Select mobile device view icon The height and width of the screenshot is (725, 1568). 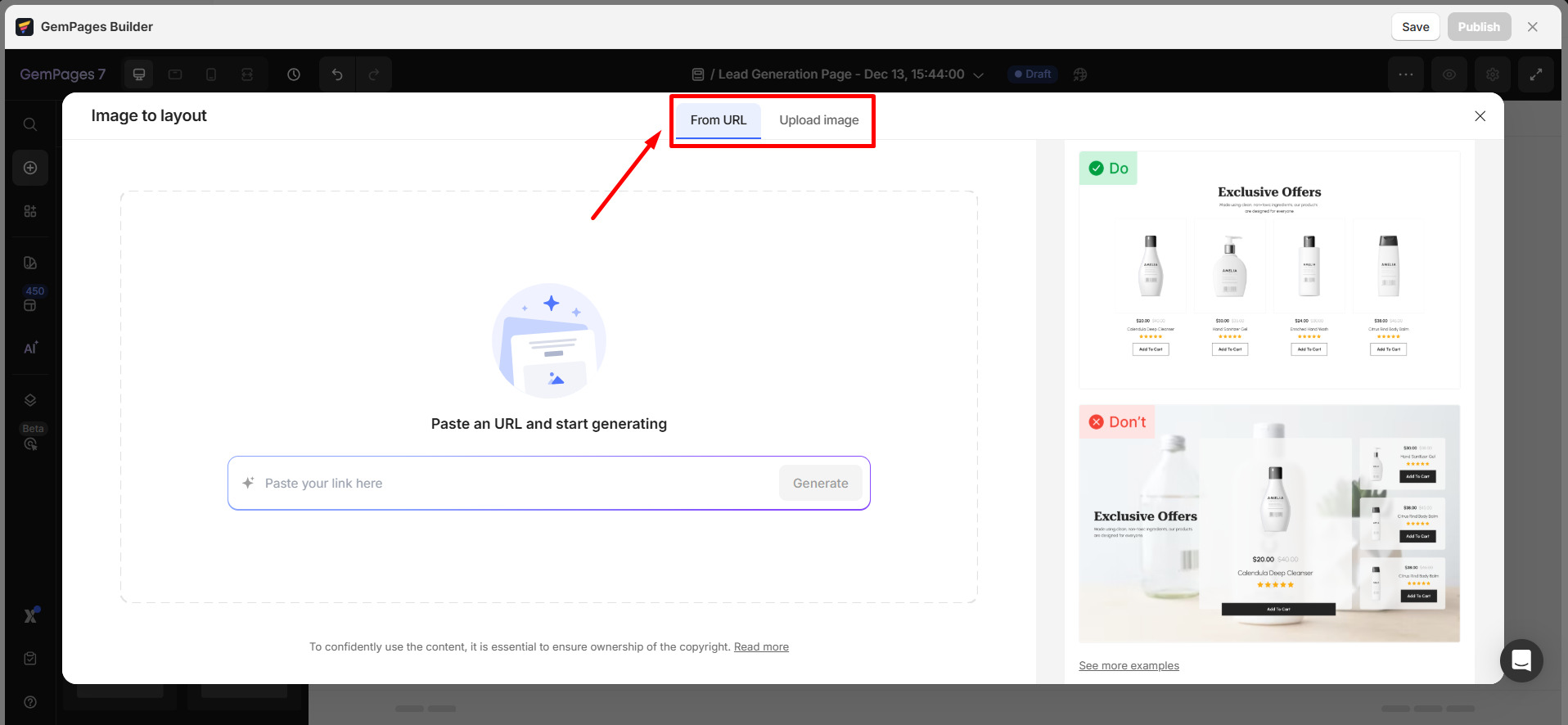211,74
